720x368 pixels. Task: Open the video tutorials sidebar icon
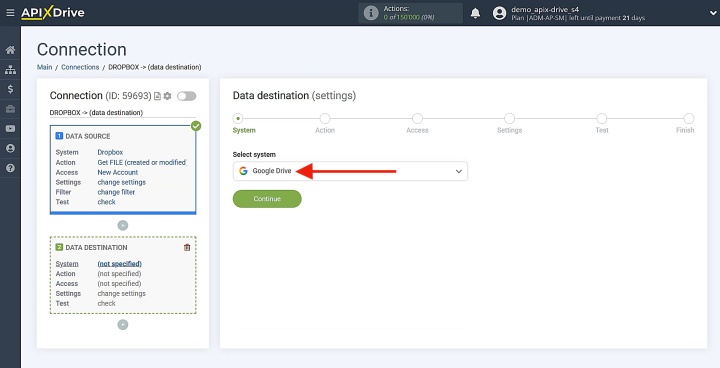[10, 129]
